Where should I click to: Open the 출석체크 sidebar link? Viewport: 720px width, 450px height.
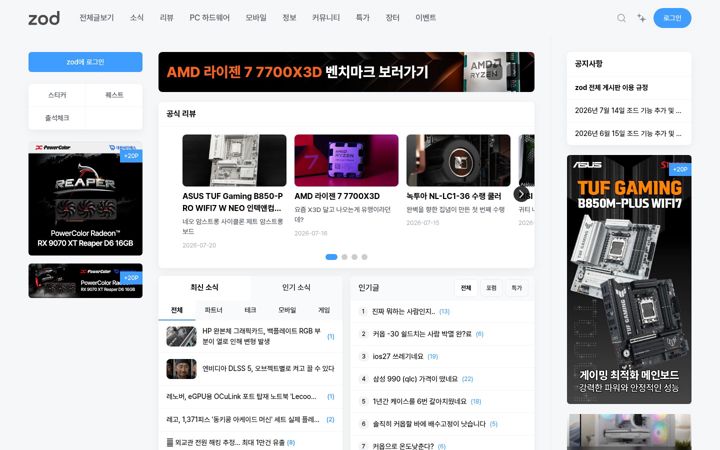click(57, 118)
